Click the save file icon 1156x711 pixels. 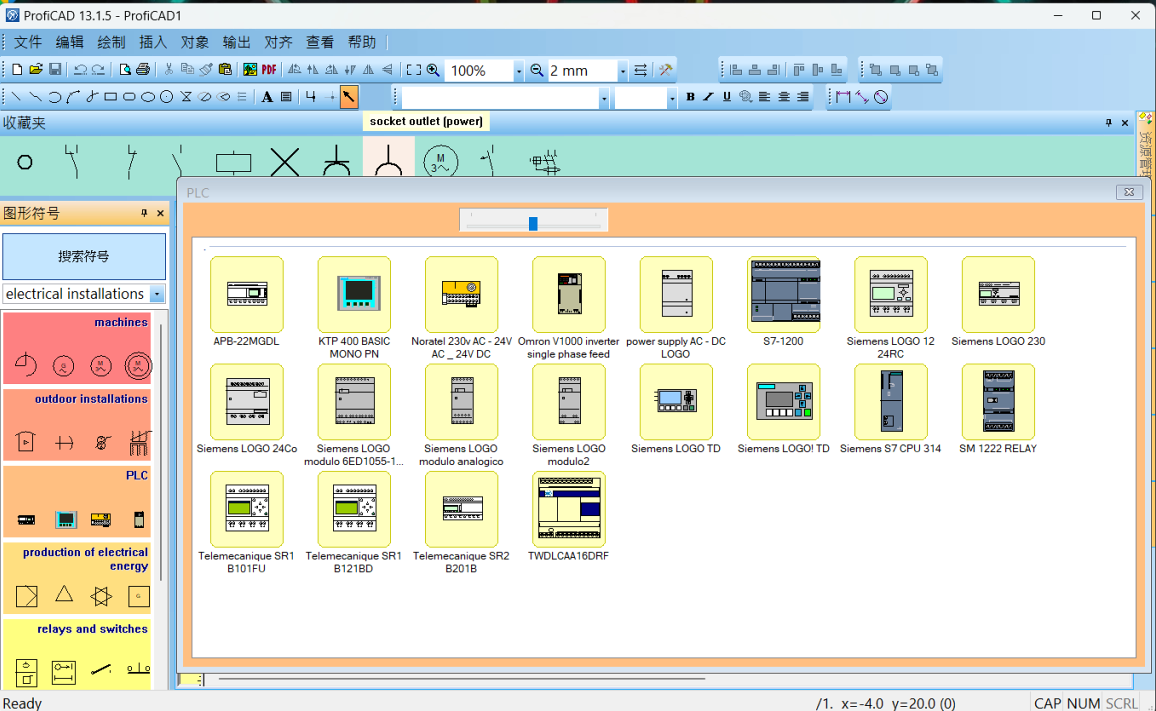tap(55, 70)
